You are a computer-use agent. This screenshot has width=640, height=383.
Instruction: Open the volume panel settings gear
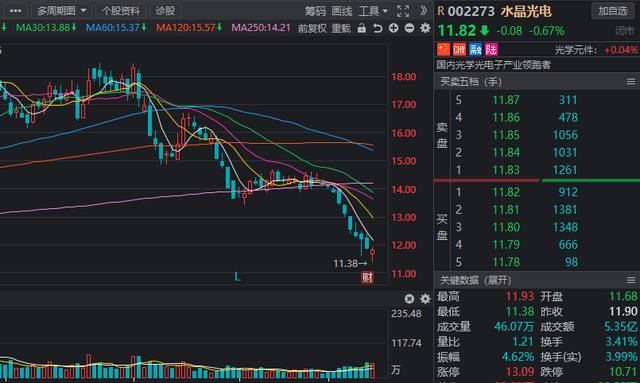pos(425,299)
